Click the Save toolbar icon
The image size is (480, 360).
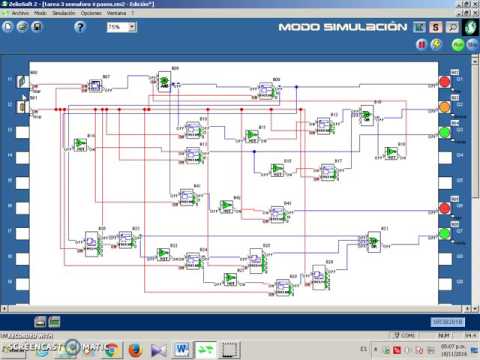pyautogui.click(x=37, y=27)
